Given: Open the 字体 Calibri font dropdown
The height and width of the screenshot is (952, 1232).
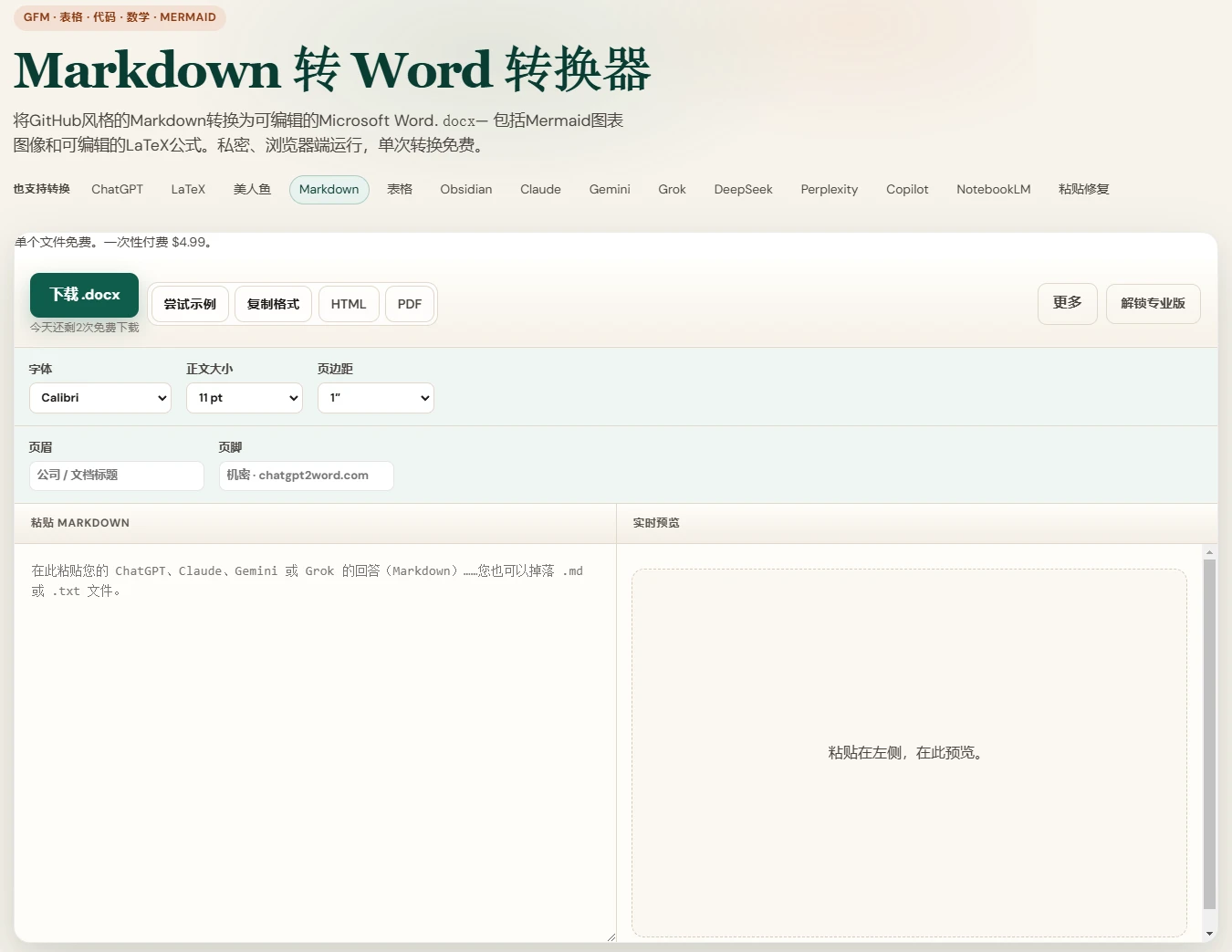Looking at the screenshot, I should [100, 398].
